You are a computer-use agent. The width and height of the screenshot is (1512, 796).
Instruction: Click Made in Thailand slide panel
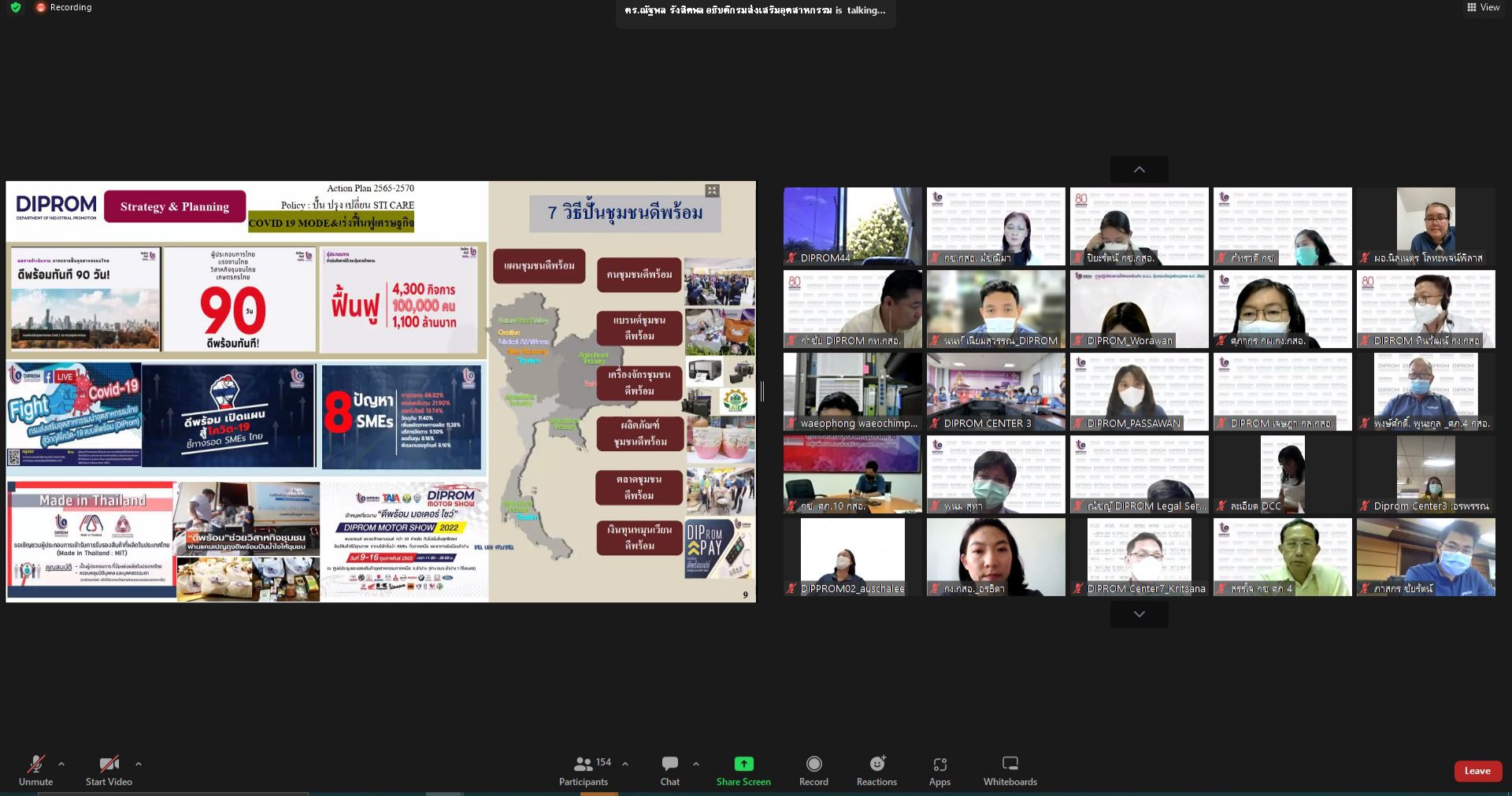91,541
